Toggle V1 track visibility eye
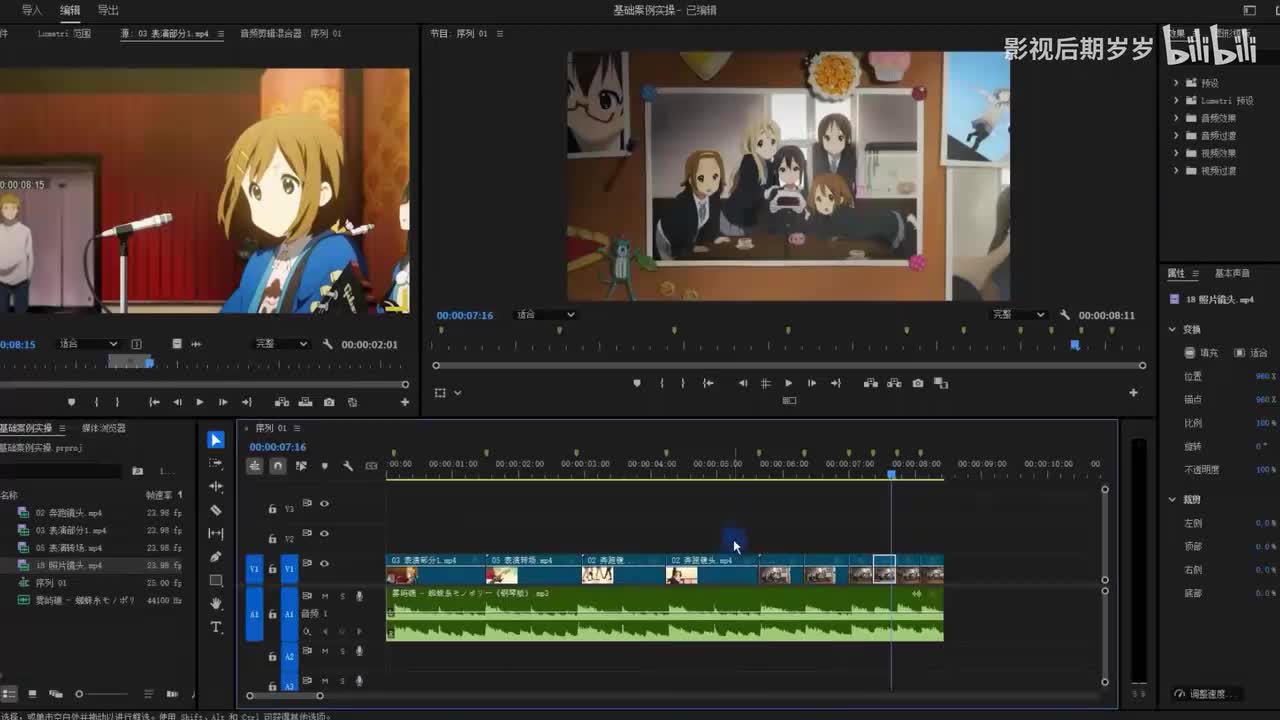Viewport: 1280px width, 720px height. [324, 564]
